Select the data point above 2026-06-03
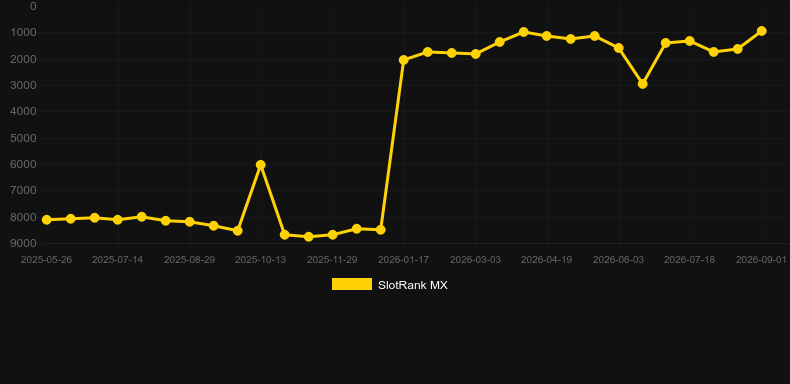The height and width of the screenshot is (384, 790). tap(619, 48)
